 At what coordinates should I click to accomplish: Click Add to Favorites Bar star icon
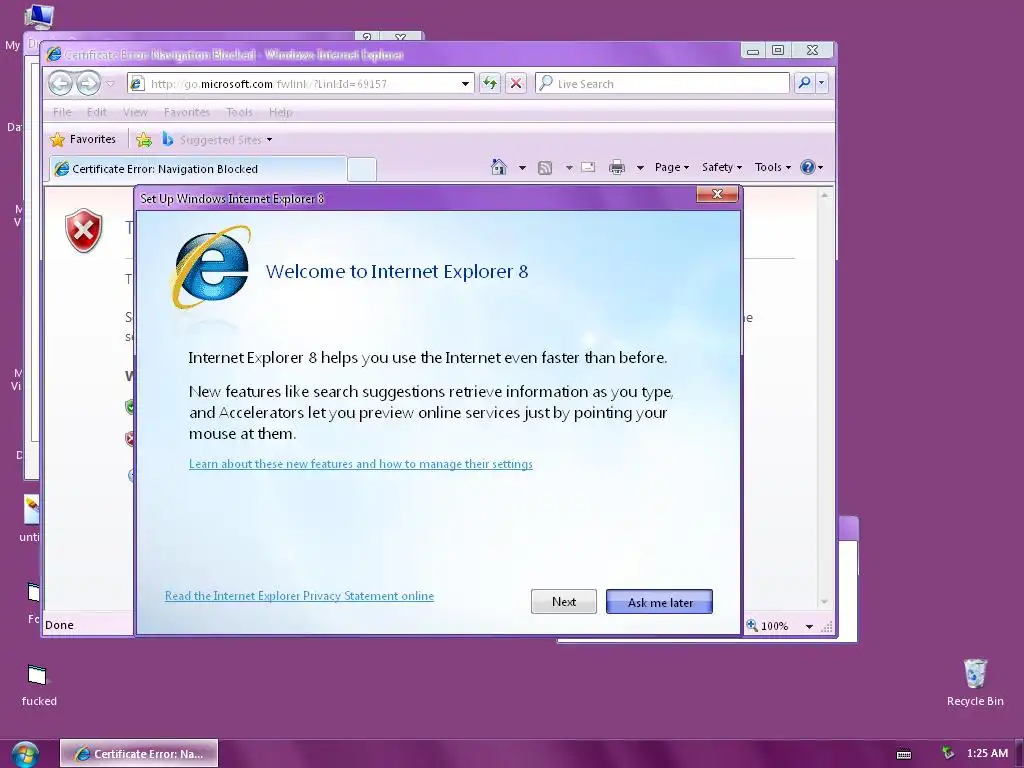[x=144, y=139]
